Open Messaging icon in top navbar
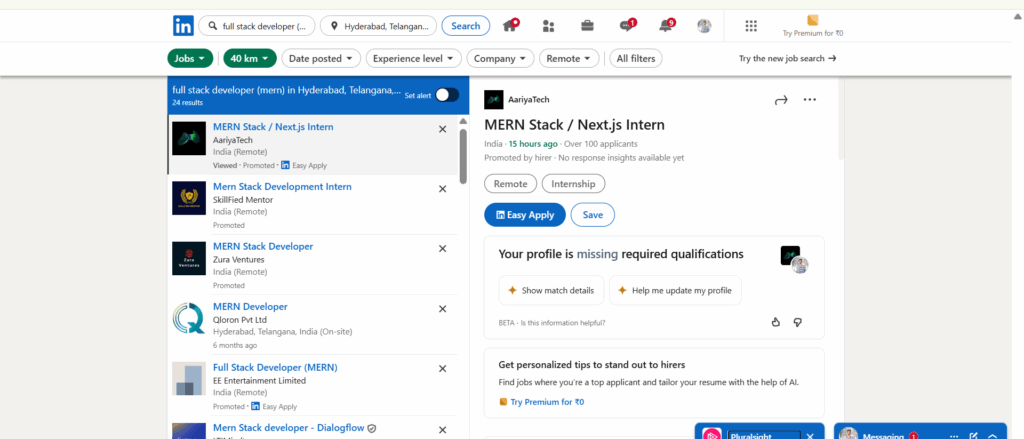 click(x=627, y=26)
